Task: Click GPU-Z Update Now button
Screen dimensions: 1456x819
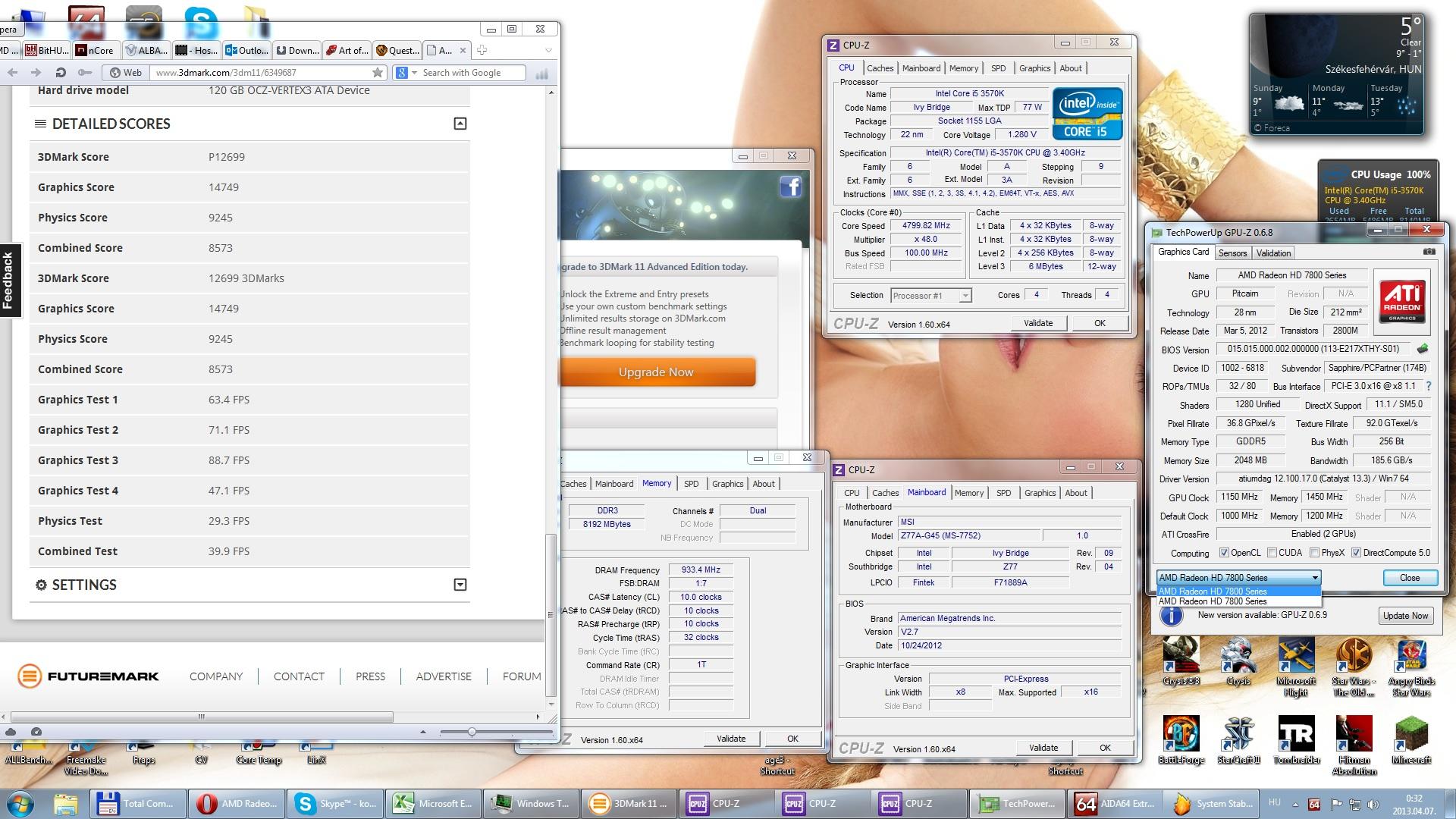Action: (x=1404, y=616)
